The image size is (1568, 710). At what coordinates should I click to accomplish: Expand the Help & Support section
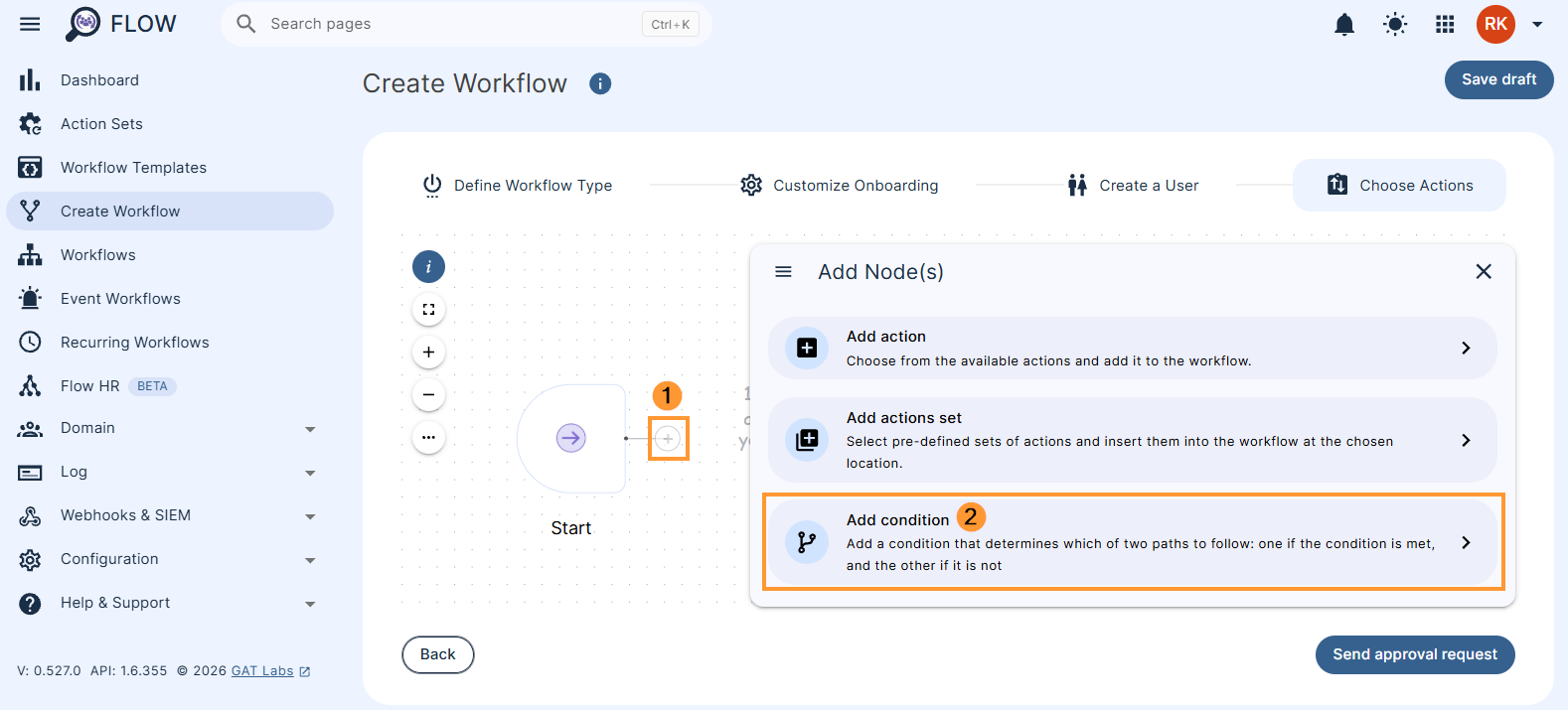310,604
